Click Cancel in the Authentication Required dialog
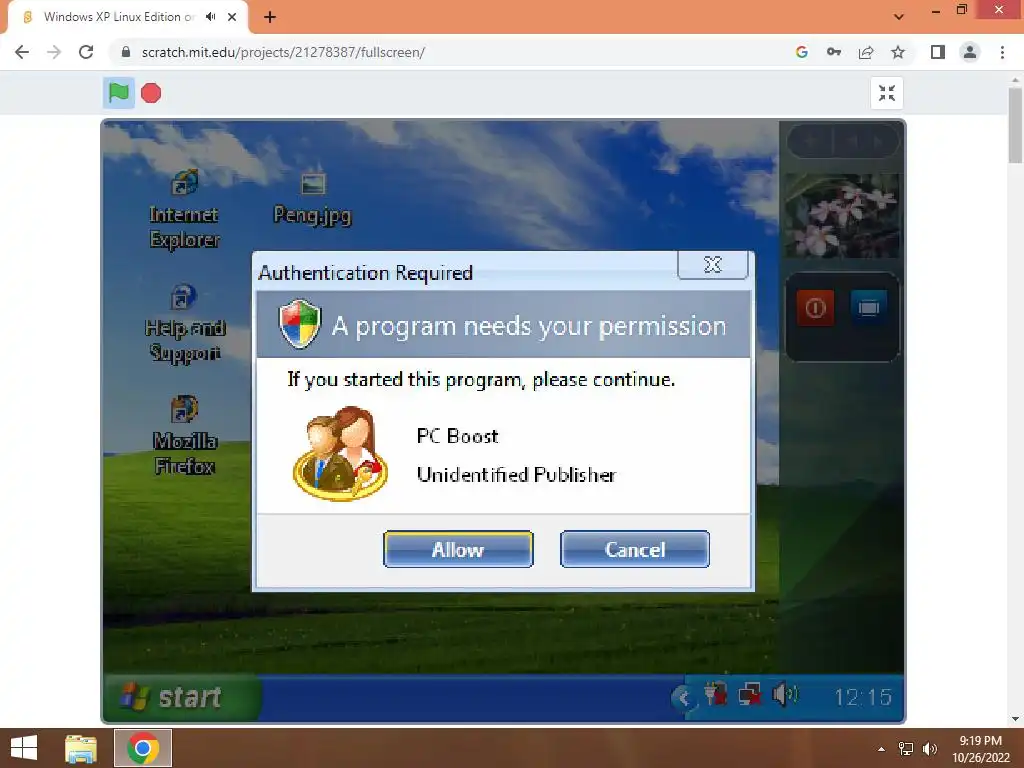Screen dimensions: 1024x768 (634, 549)
